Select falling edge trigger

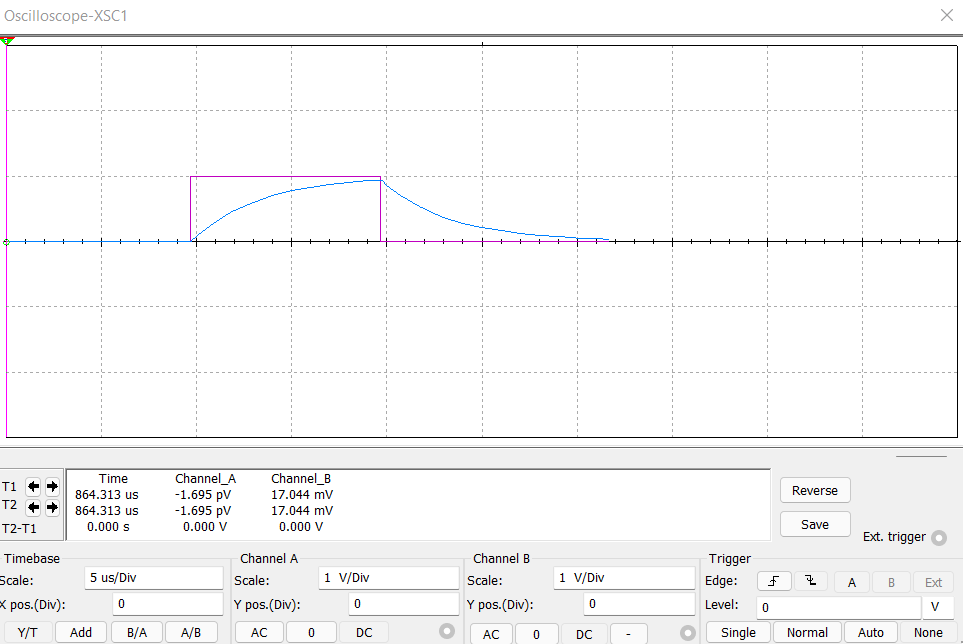pos(811,581)
